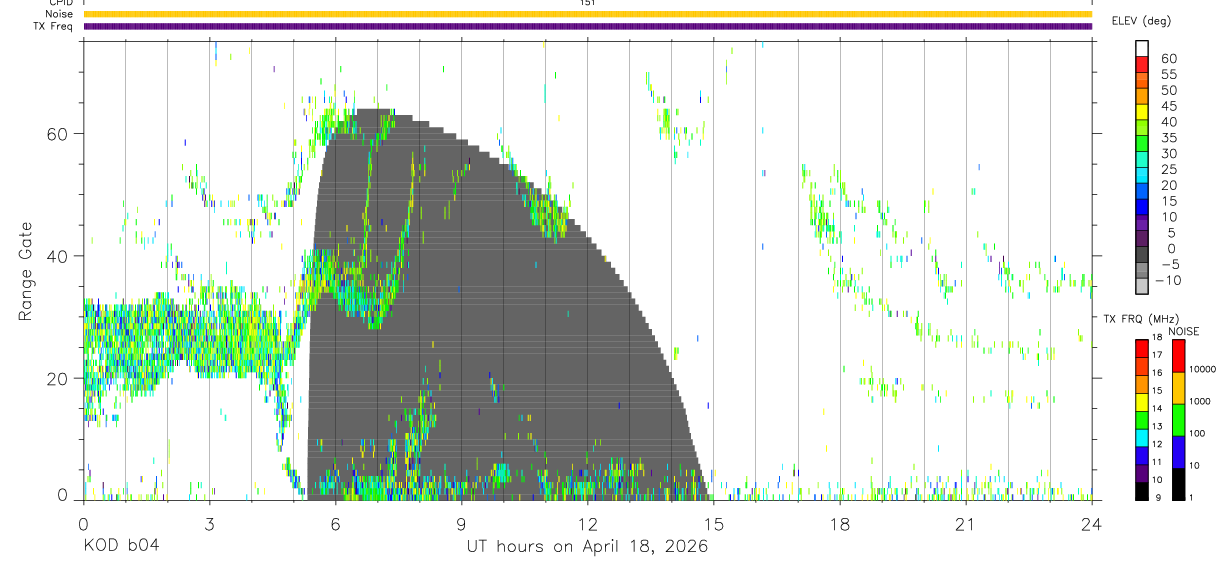Click the ELEV colorbar tick "35"
Viewport: 1228px width, 567px height.
point(1169,138)
